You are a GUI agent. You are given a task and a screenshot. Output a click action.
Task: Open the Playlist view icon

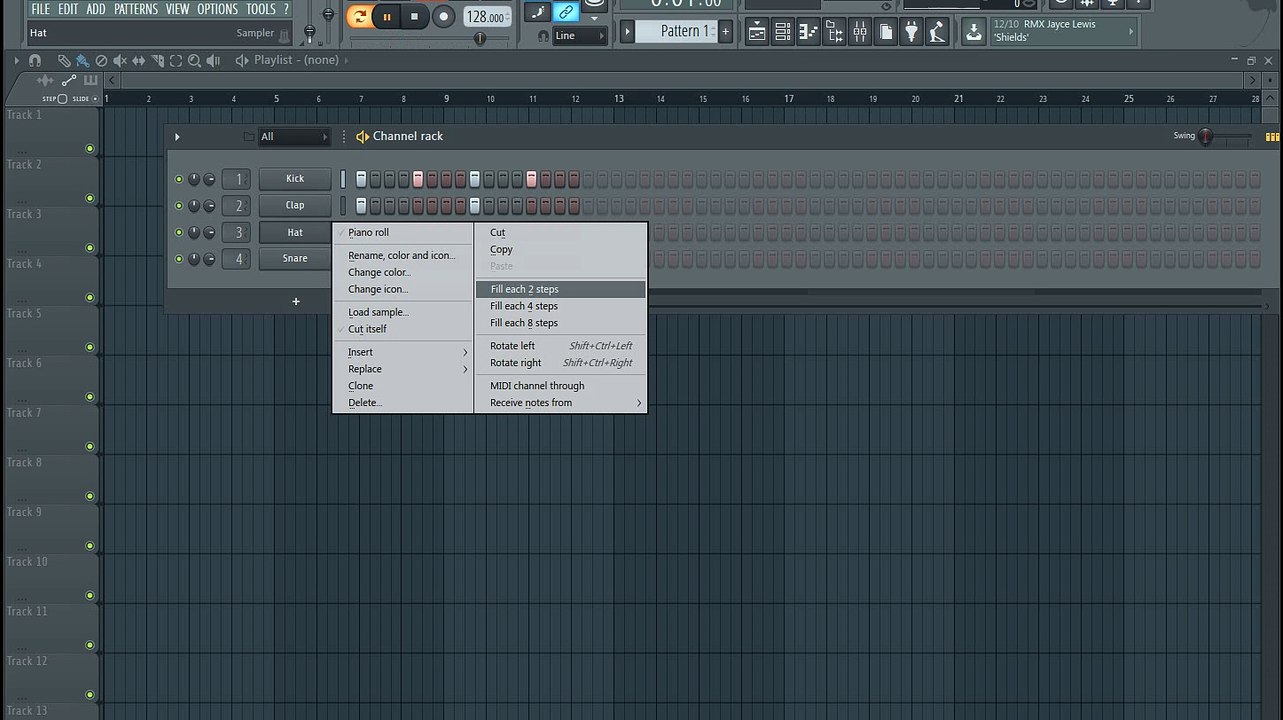pos(757,33)
